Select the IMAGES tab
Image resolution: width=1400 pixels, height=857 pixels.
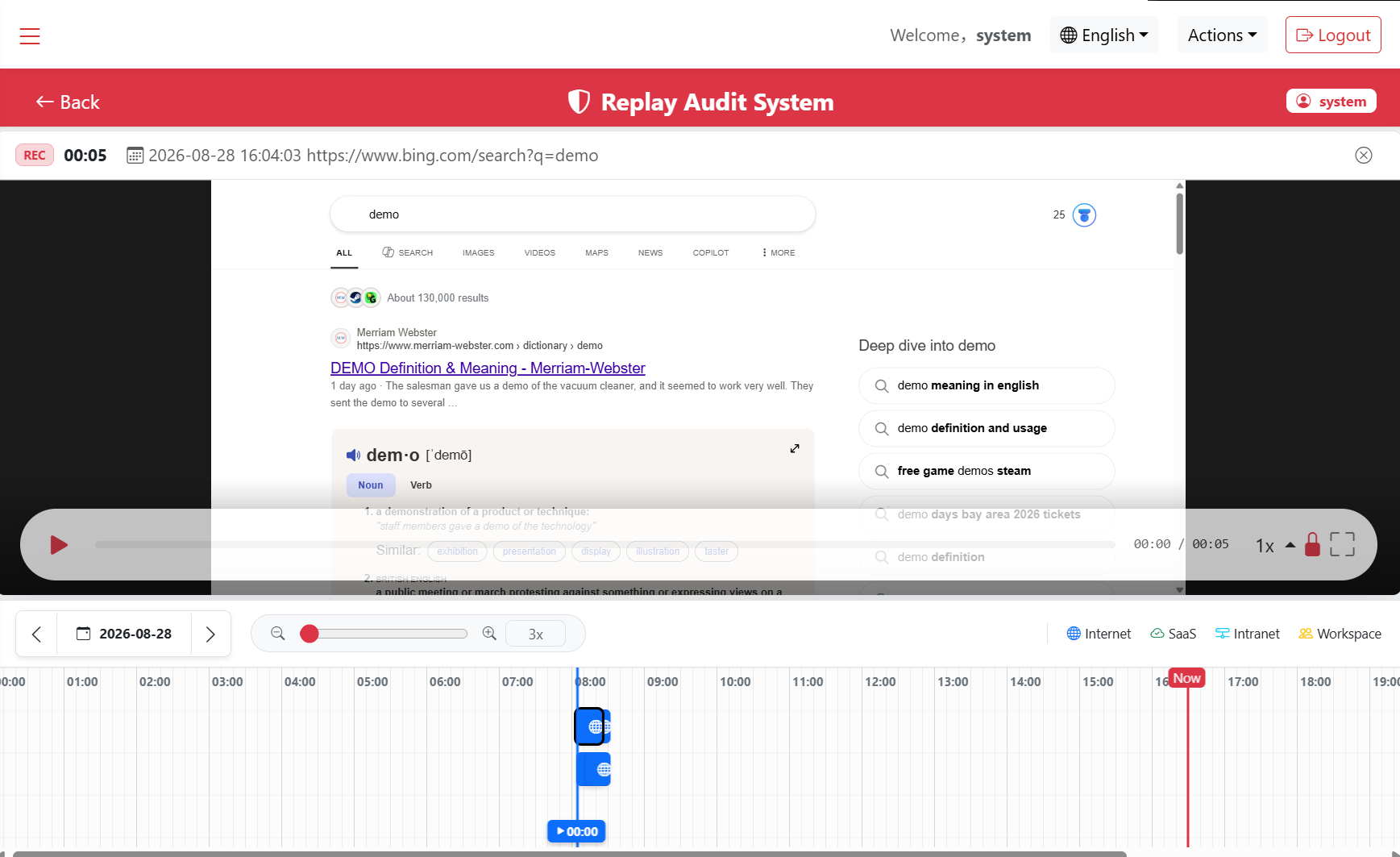click(x=478, y=253)
